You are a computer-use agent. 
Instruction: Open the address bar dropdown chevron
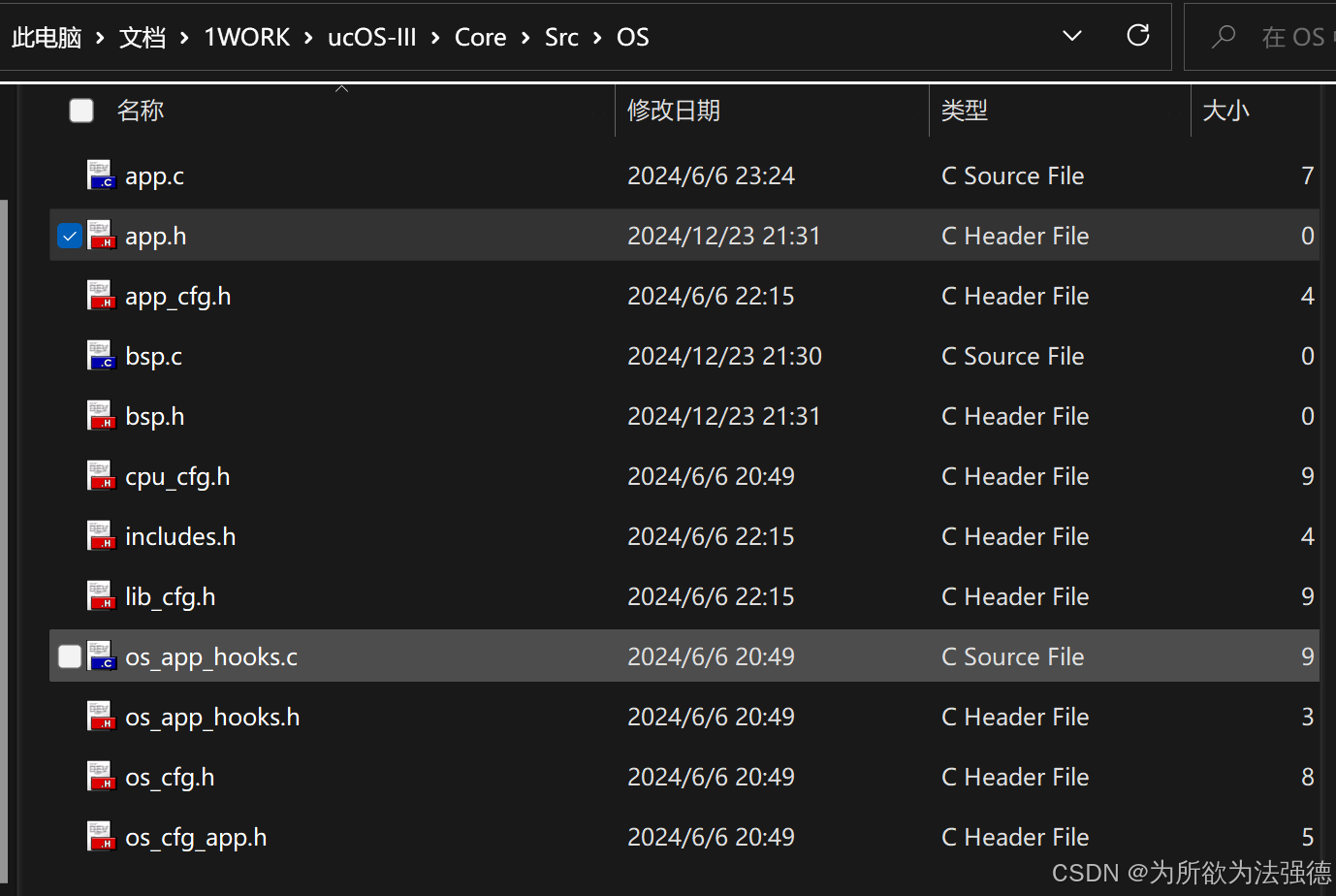(x=1071, y=36)
